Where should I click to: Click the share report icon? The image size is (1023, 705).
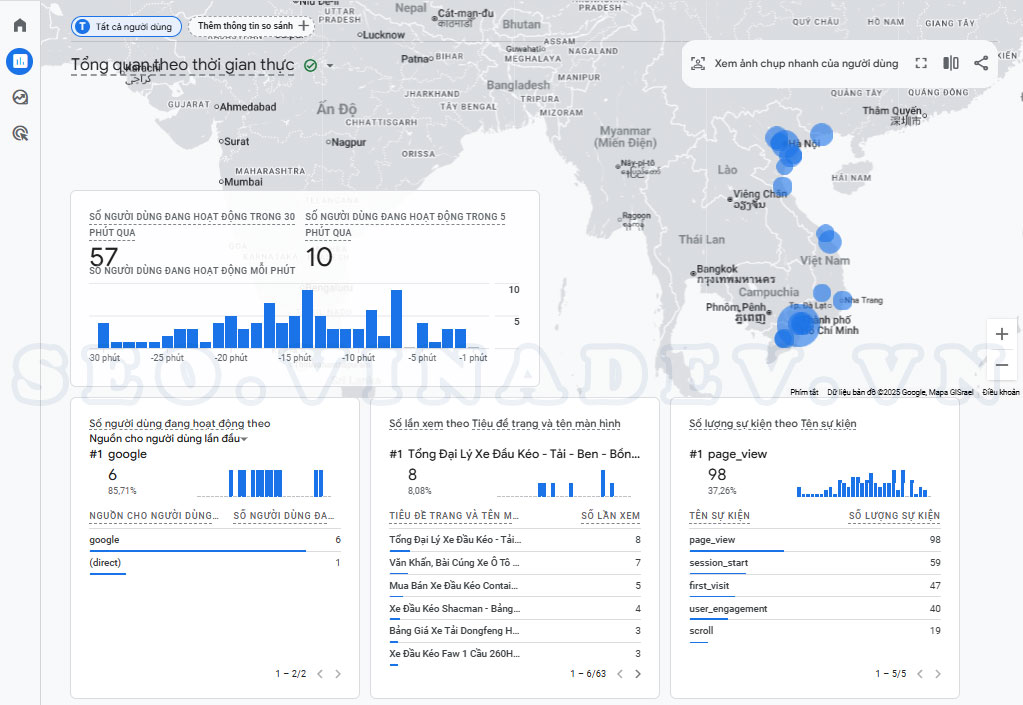click(981, 64)
